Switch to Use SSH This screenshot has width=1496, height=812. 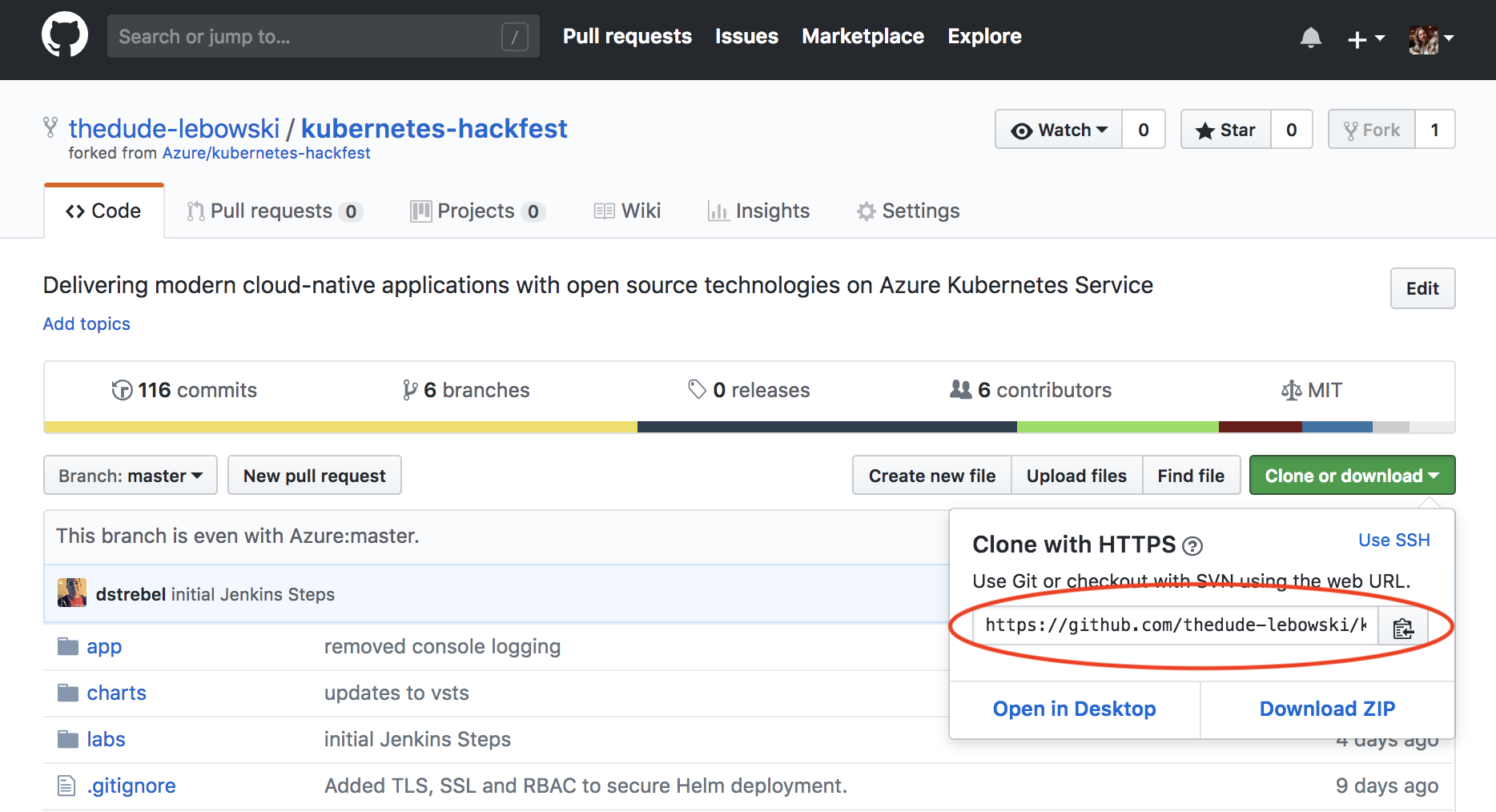[1393, 541]
